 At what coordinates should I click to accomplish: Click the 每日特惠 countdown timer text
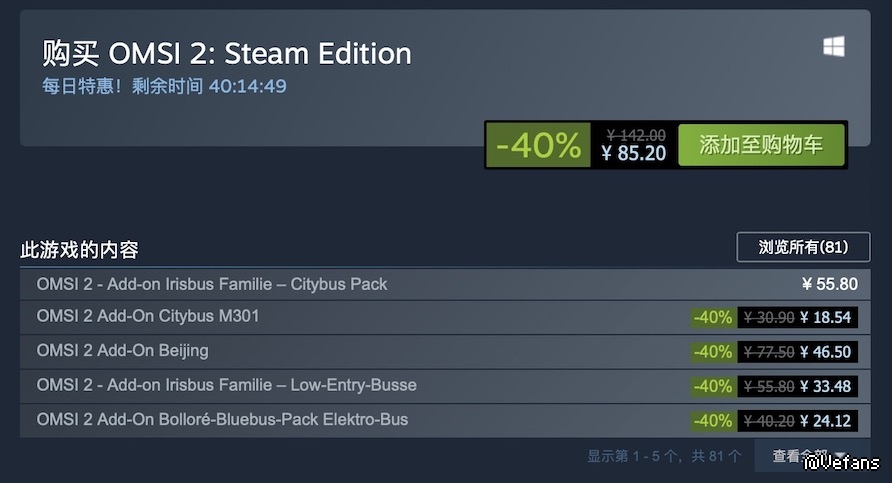(x=164, y=86)
